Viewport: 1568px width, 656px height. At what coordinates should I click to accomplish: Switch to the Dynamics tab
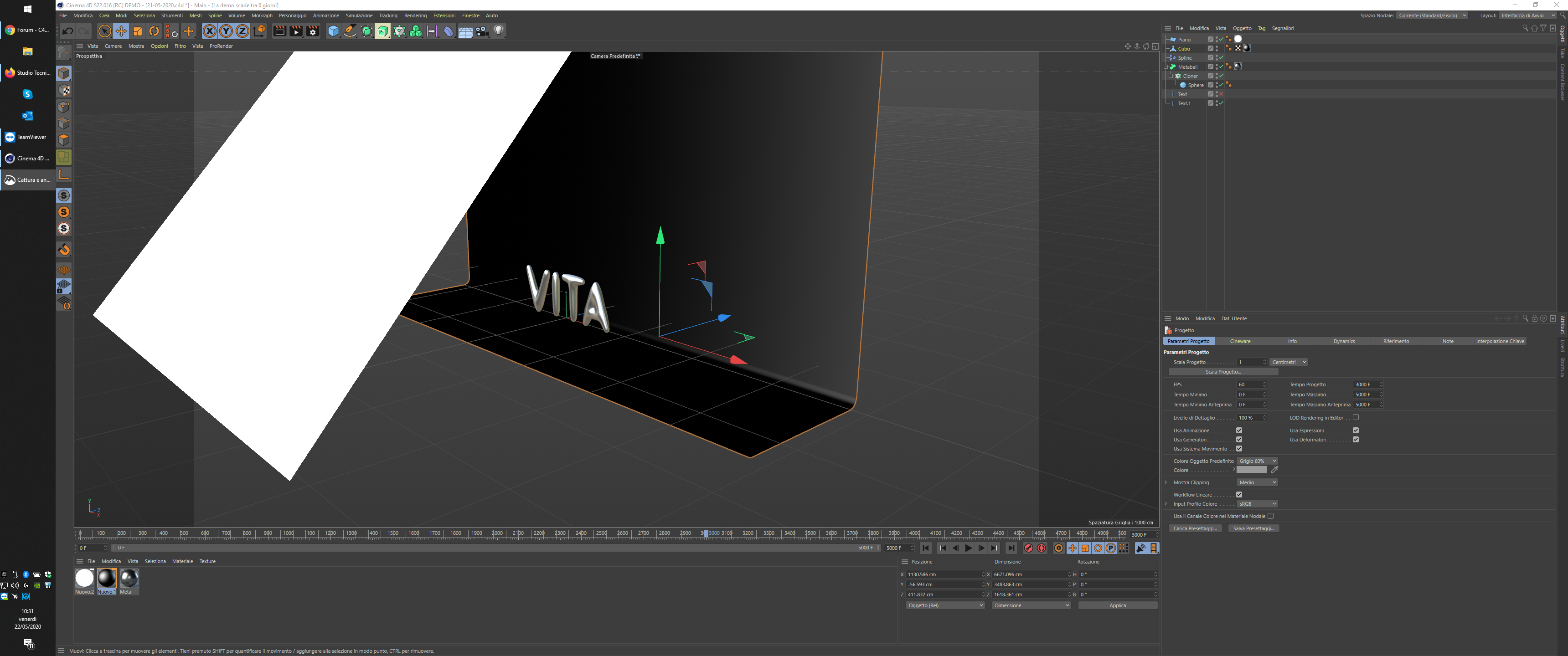(1343, 341)
